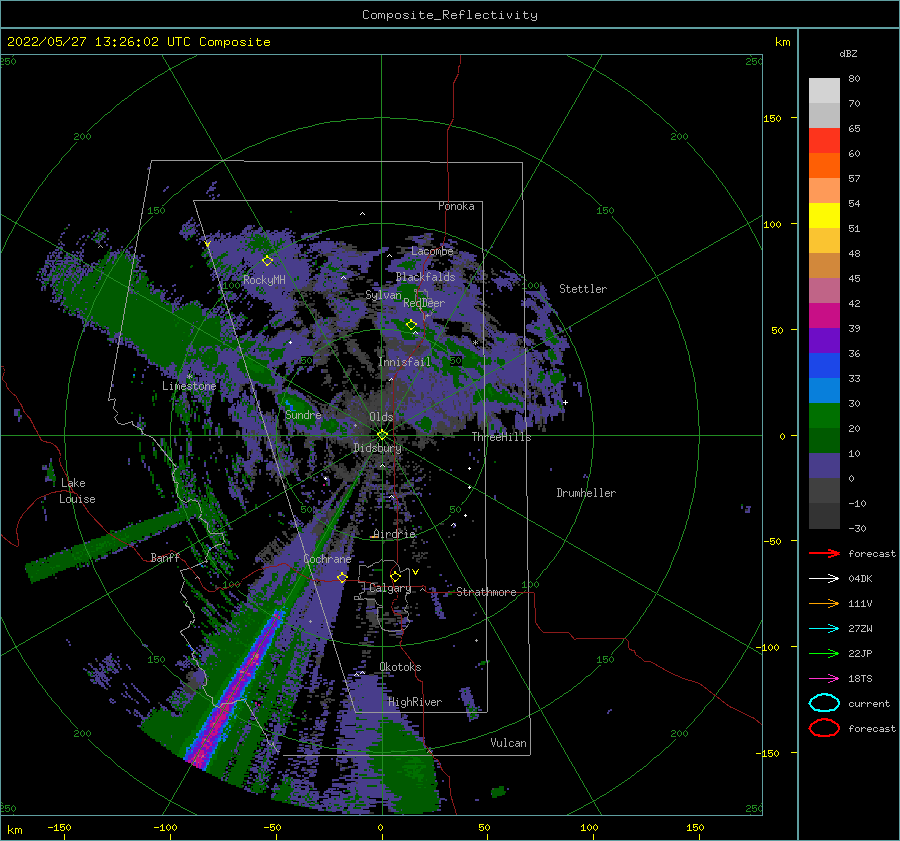
Task: Click the Limestone label
Action: pos(189,386)
